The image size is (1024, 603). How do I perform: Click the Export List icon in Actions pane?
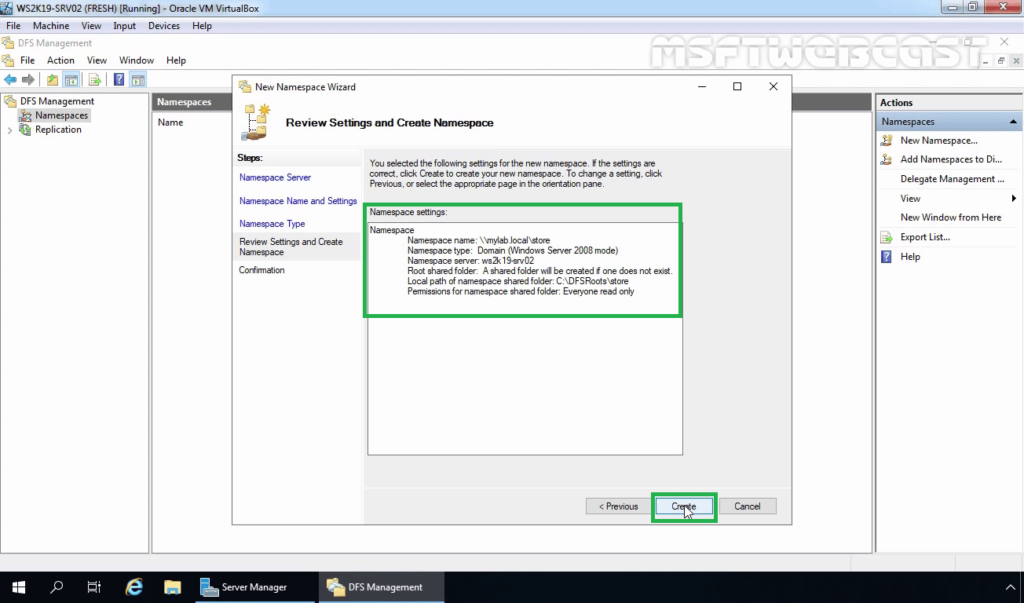coord(886,237)
